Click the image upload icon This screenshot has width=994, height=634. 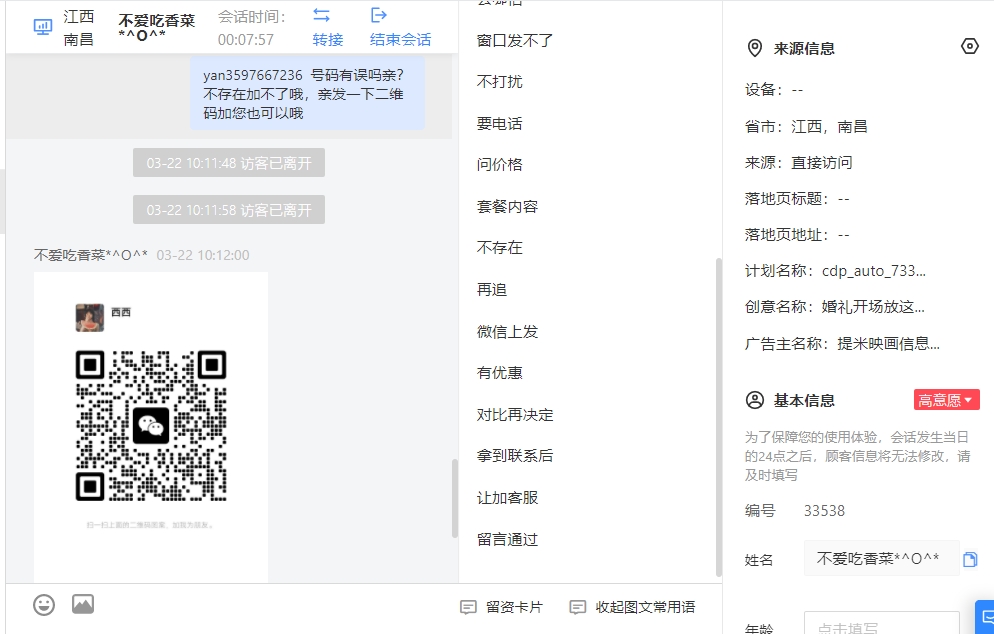83,604
